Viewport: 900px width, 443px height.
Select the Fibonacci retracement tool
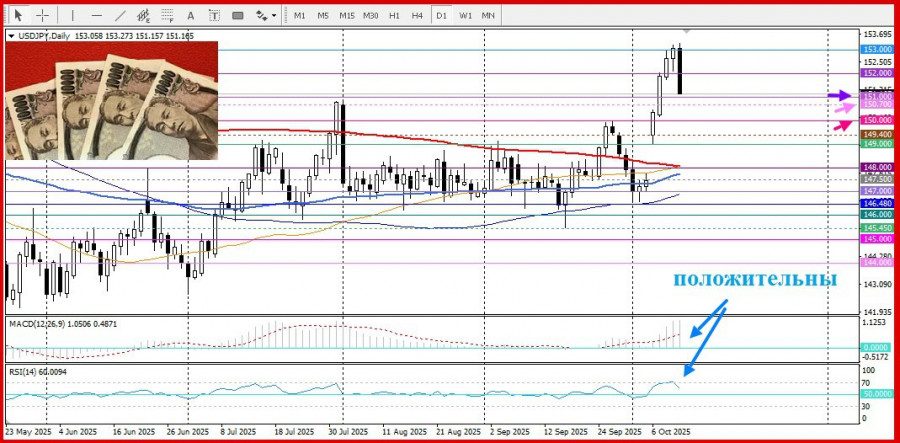[x=170, y=15]
